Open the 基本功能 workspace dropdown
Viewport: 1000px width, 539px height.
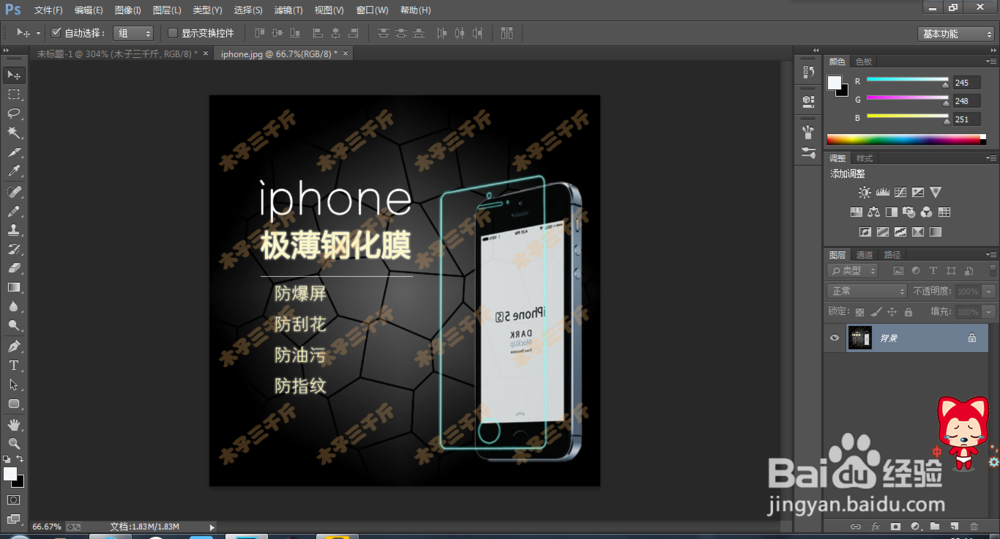point(956,34)
